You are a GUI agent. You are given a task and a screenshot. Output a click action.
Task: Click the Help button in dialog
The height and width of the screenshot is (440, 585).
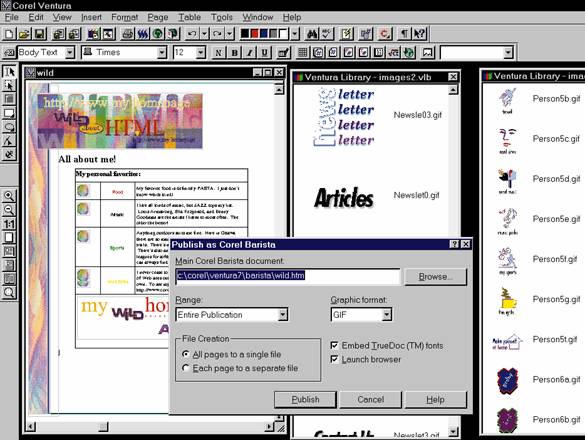[x=435, y=399]
